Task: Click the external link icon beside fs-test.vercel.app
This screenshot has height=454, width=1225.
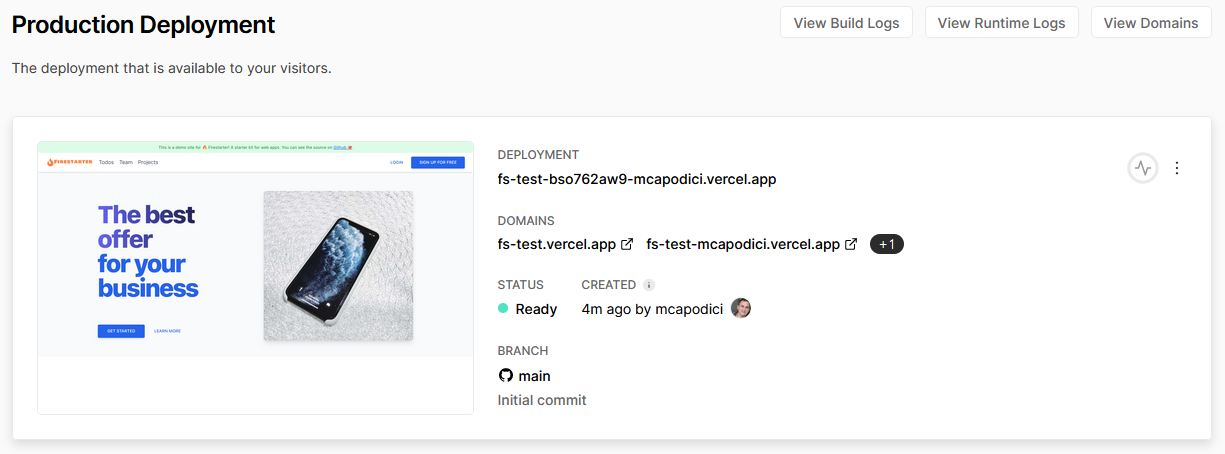Action: point(627,244)
